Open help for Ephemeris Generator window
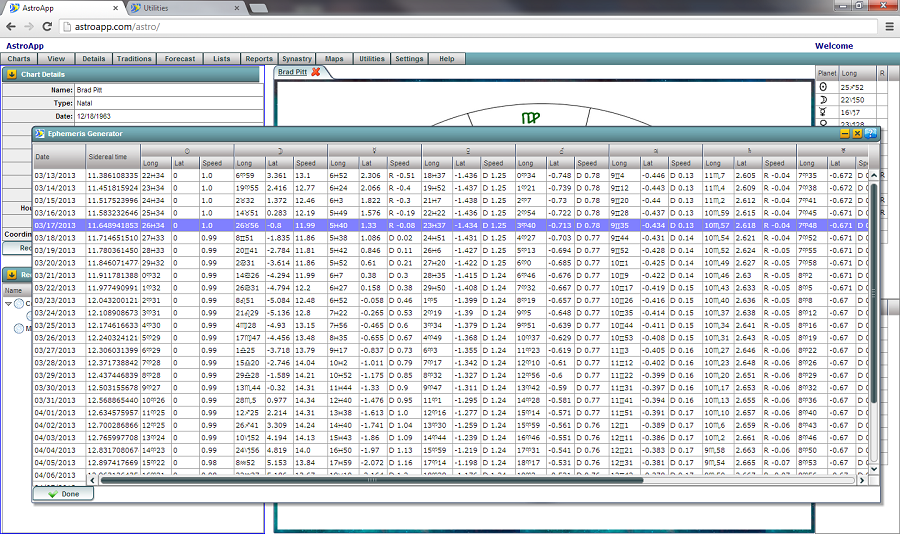Image resolution: width=900 pixels, height=537 pixels. click(870, 133)
